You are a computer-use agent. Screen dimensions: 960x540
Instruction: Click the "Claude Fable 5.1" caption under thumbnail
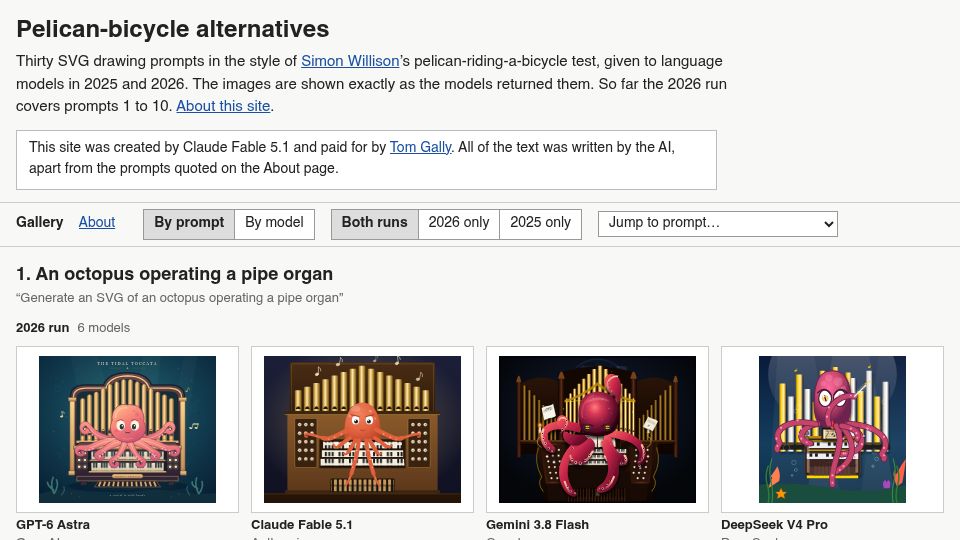[x=302, y=525]
